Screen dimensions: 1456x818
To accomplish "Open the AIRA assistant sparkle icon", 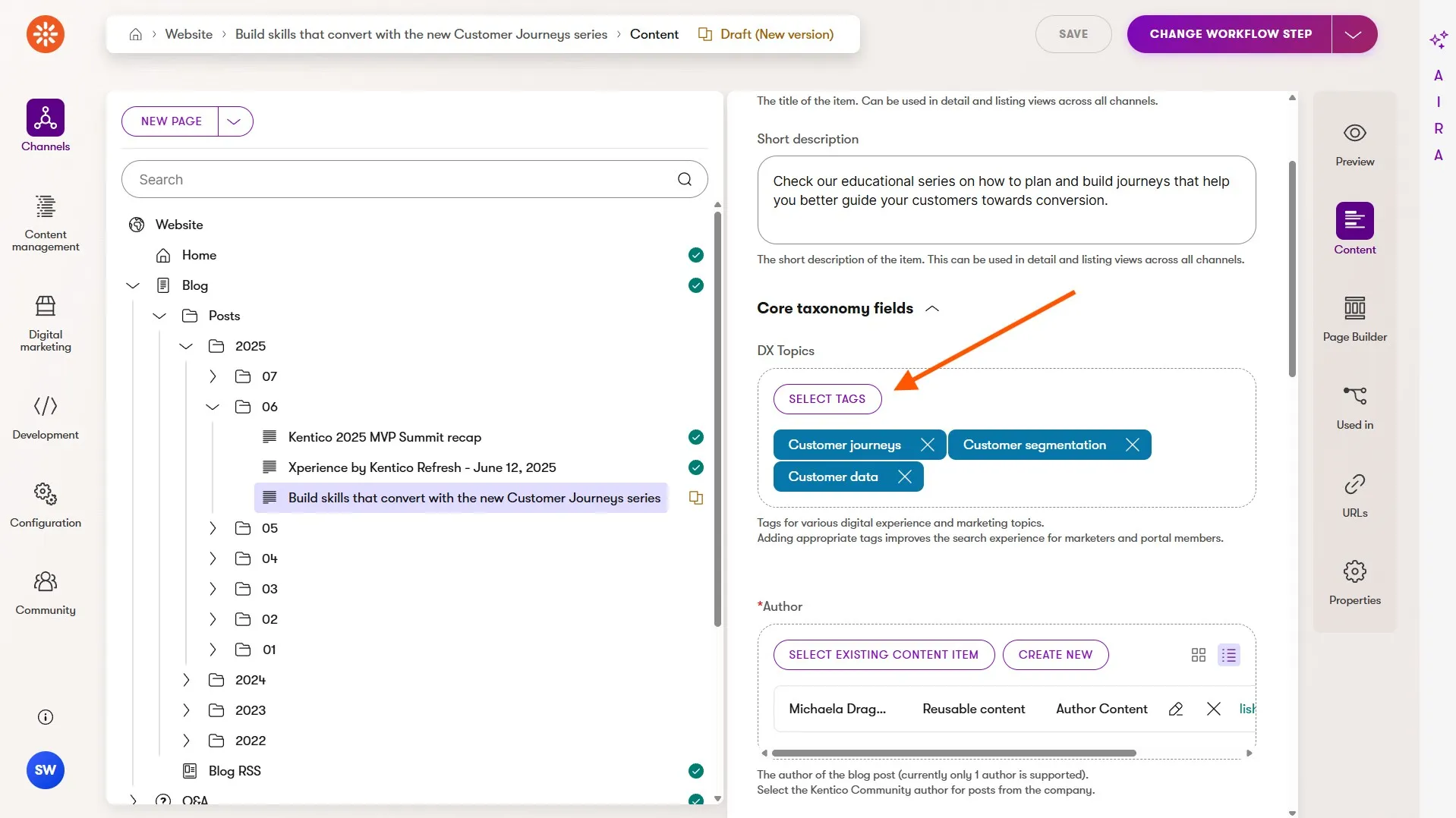I will 1438,40.
